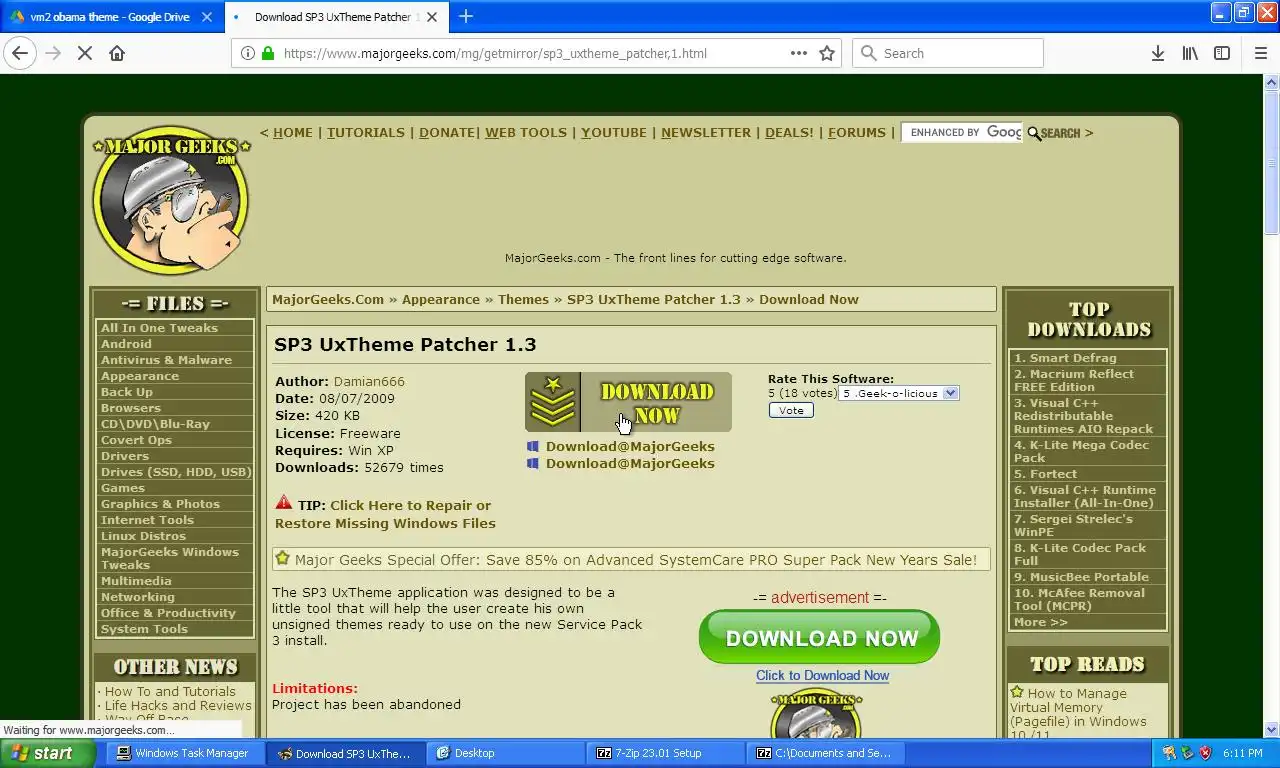Click the green advertisement DOWNLOAD NOW button
The height and width of the screenshot is (768, 1280).
point(819,637)
